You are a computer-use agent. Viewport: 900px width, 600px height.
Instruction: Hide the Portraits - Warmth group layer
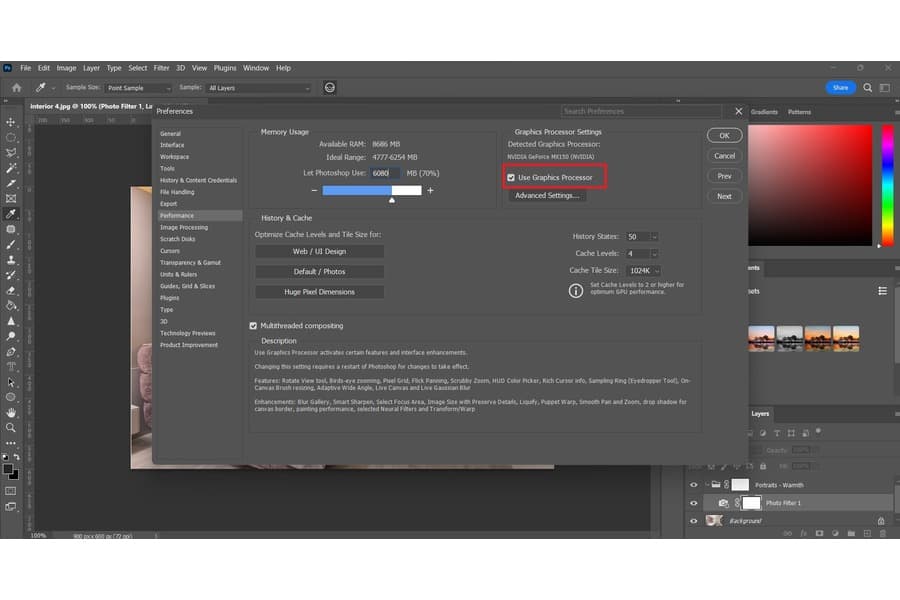pyautogui.click(x=693, y=485)
